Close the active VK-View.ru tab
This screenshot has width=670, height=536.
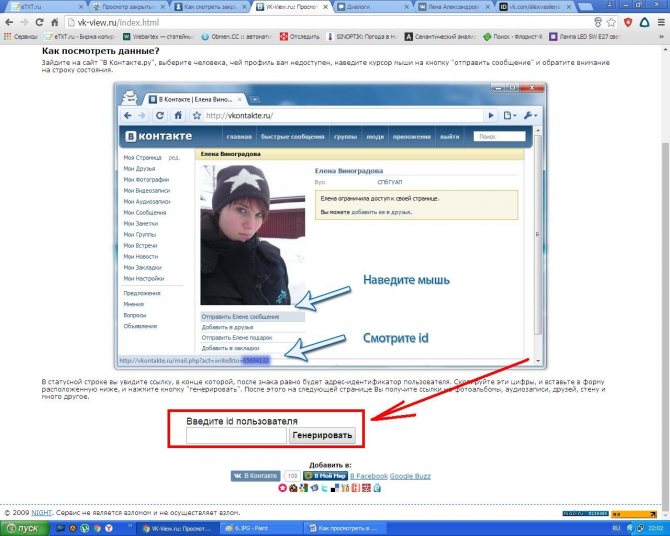point(325,7)
